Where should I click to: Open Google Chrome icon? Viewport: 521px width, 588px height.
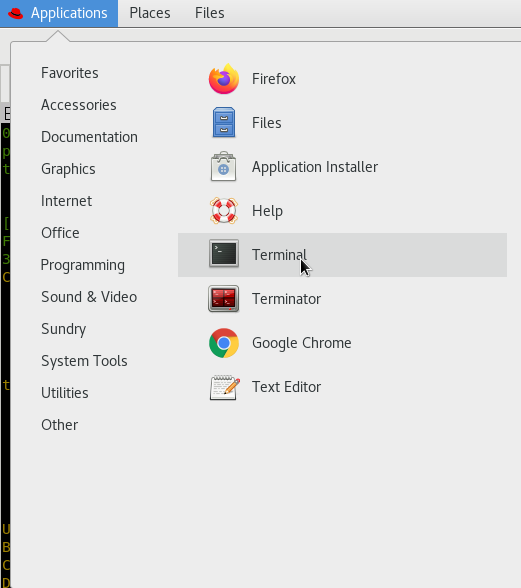click(224, 343)
